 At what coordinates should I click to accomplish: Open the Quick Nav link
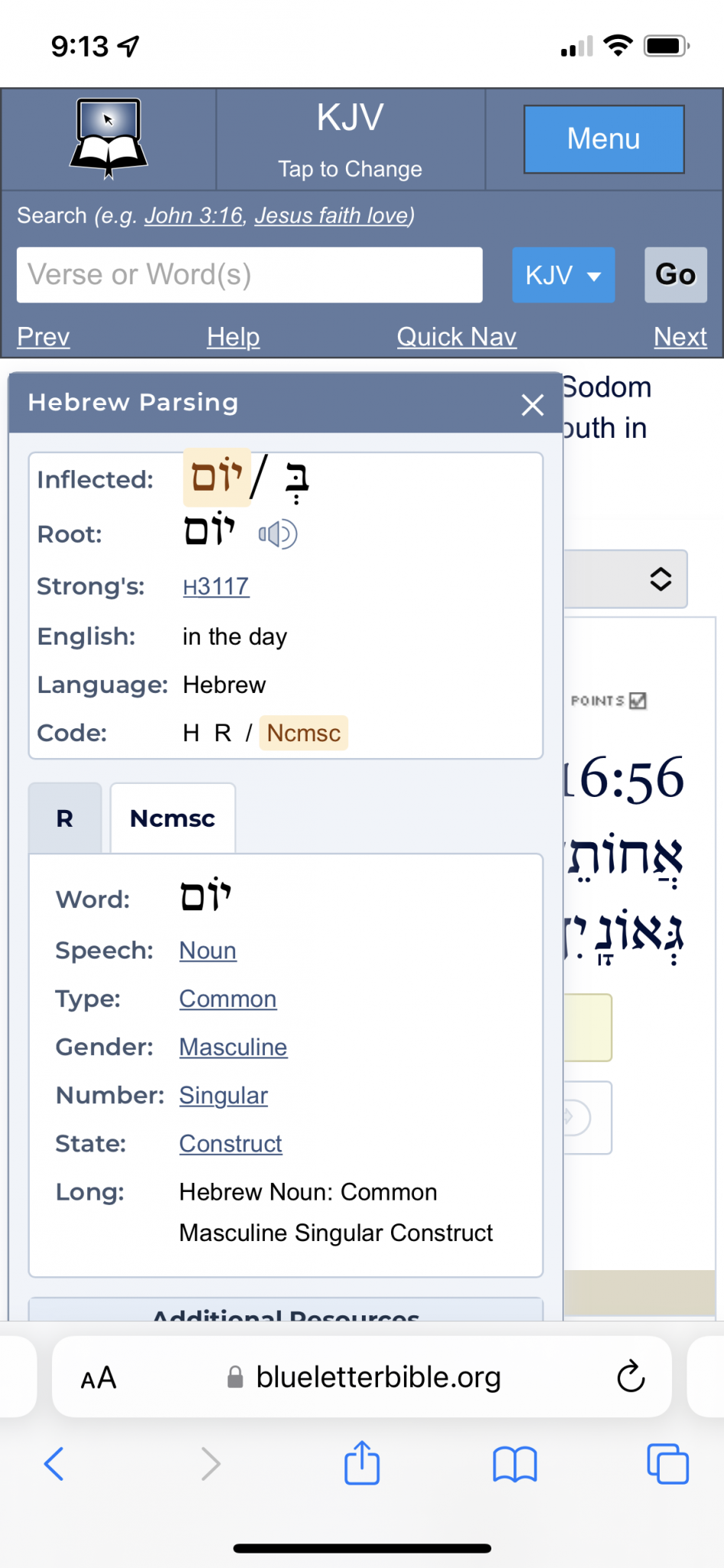[x=456, y=337]
